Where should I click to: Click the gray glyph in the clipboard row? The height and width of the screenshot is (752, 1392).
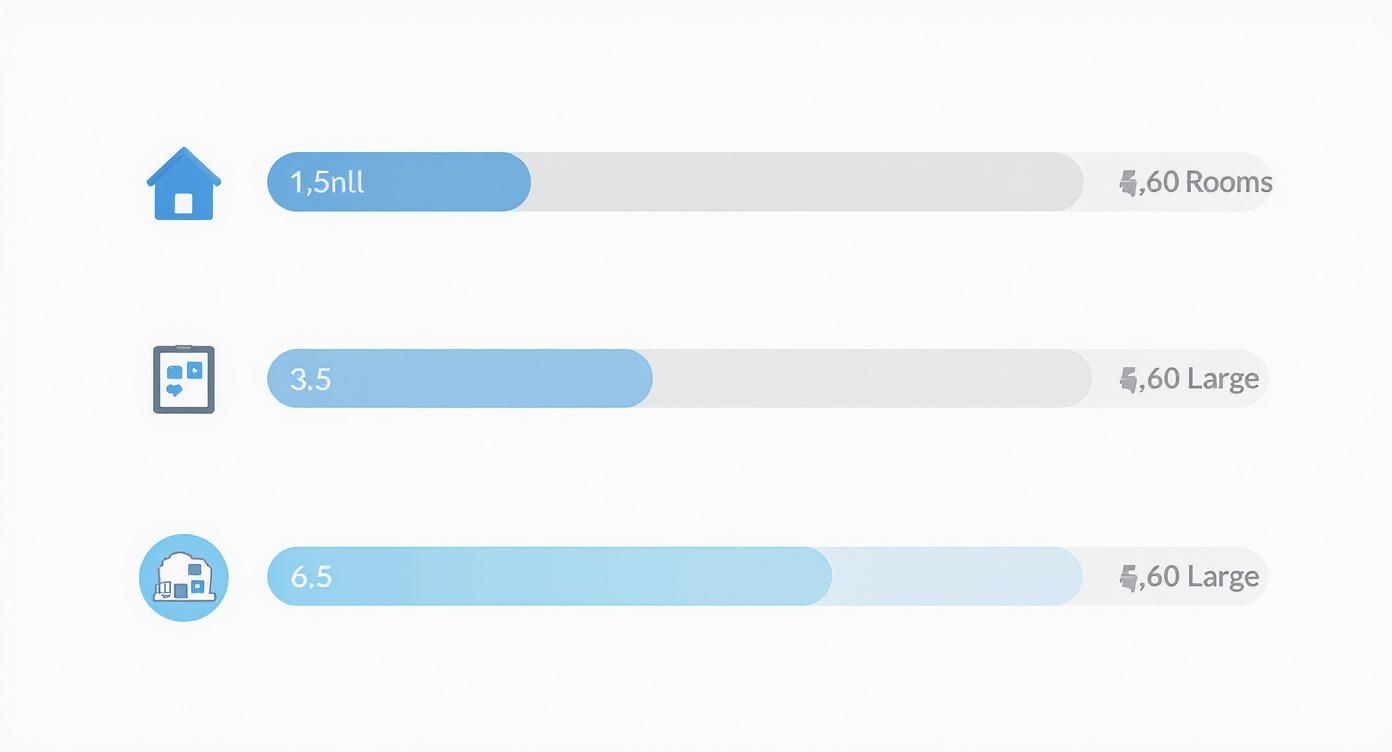point(1129,379)
